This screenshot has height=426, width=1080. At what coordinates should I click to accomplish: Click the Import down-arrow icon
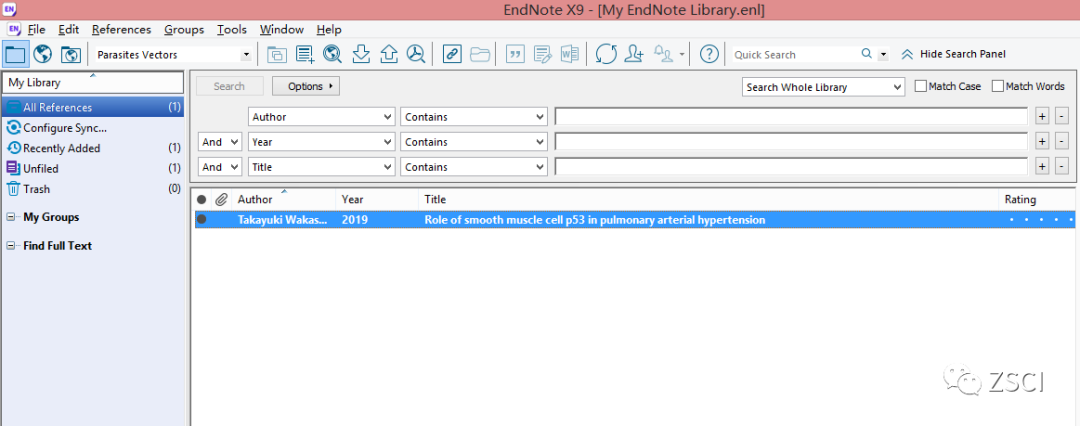[x=361, y=54]
